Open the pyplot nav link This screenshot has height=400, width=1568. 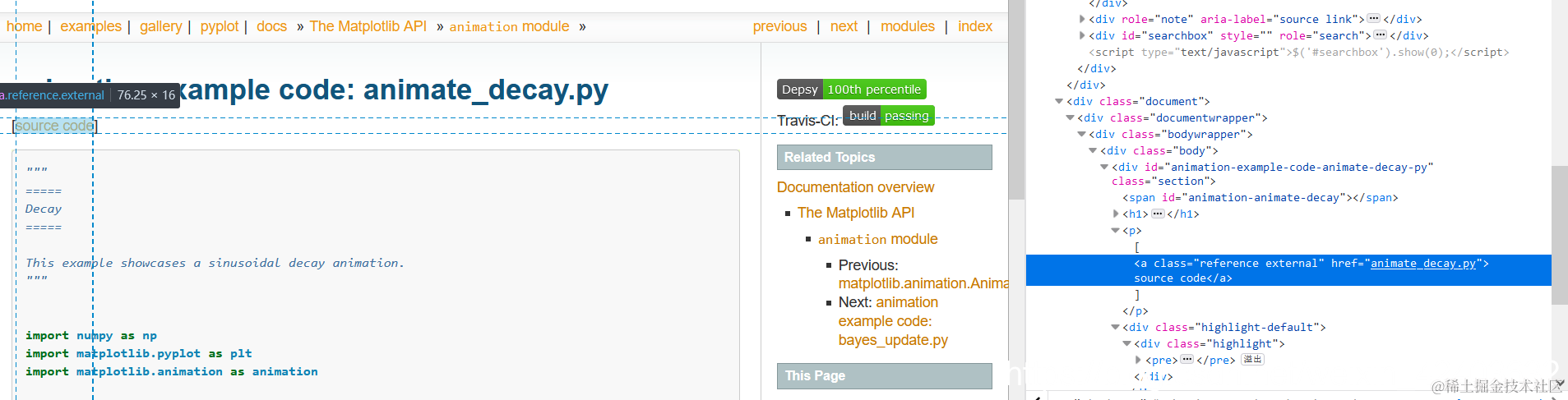click(220, 26)
